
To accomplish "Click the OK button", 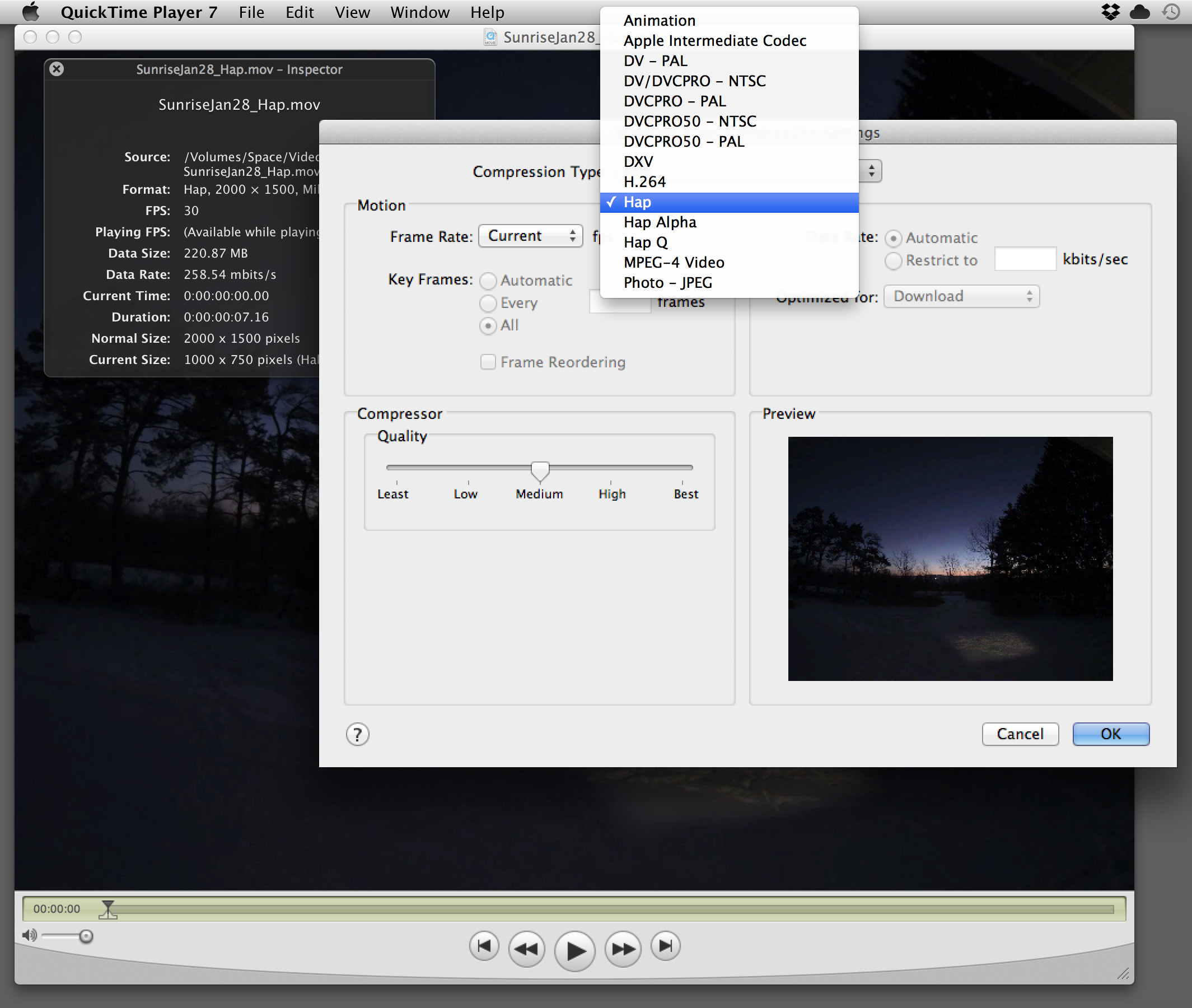I will [1110, 734].
